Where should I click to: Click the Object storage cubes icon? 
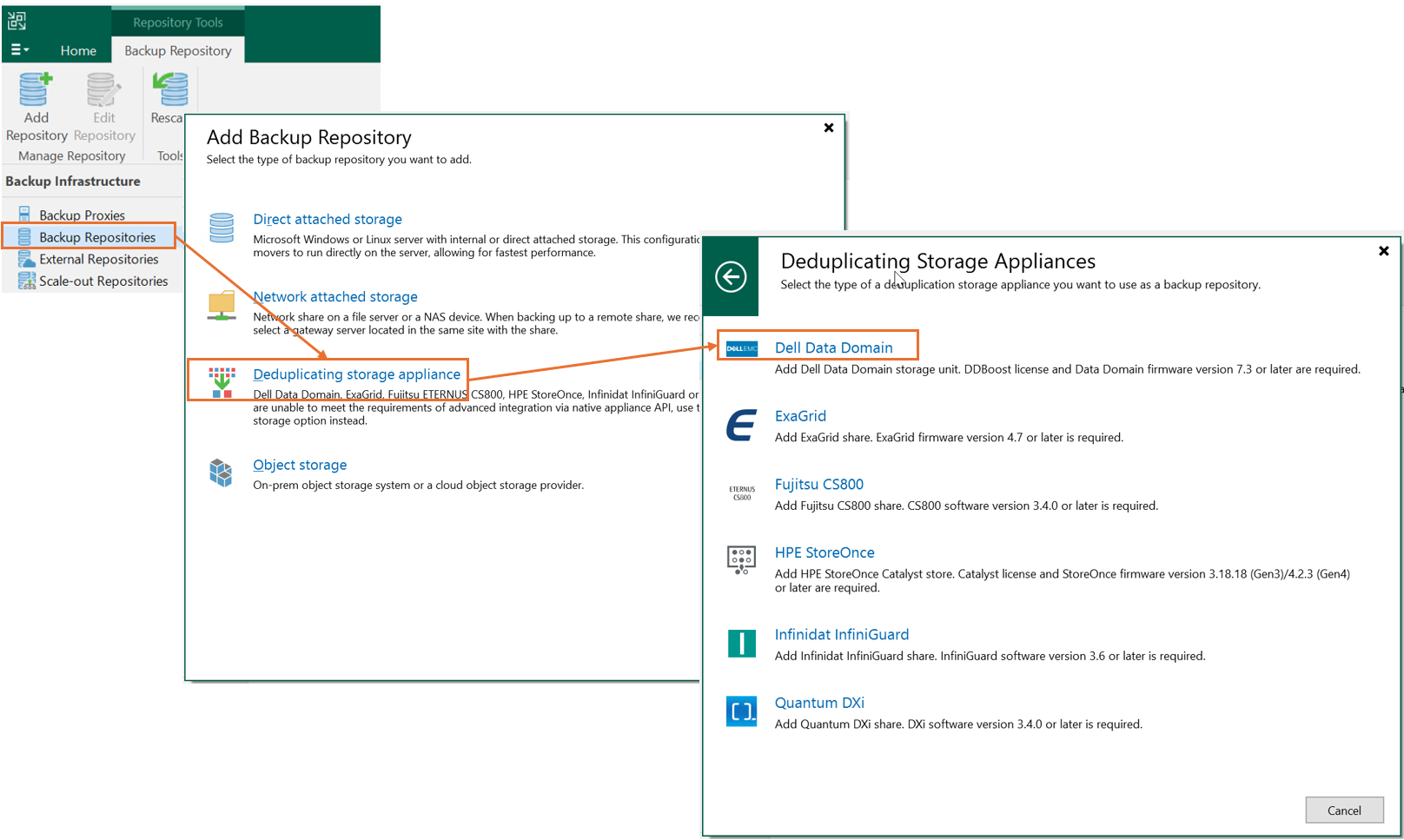(221, 473)
